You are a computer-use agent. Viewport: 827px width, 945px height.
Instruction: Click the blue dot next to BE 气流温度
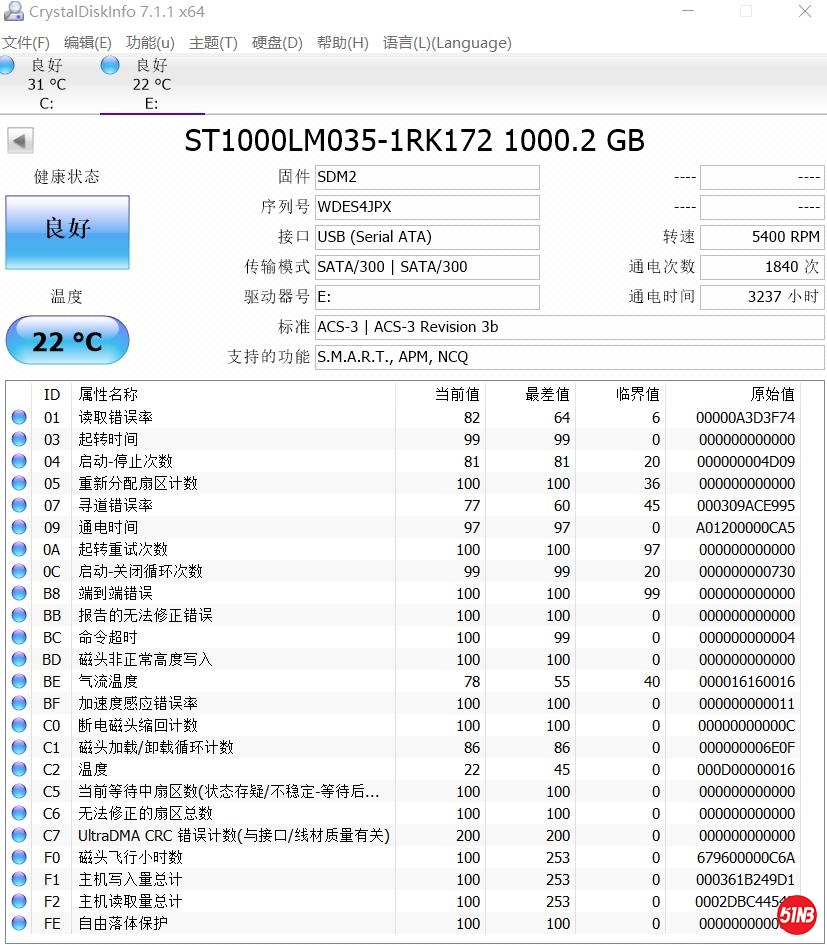coord(18,681)
